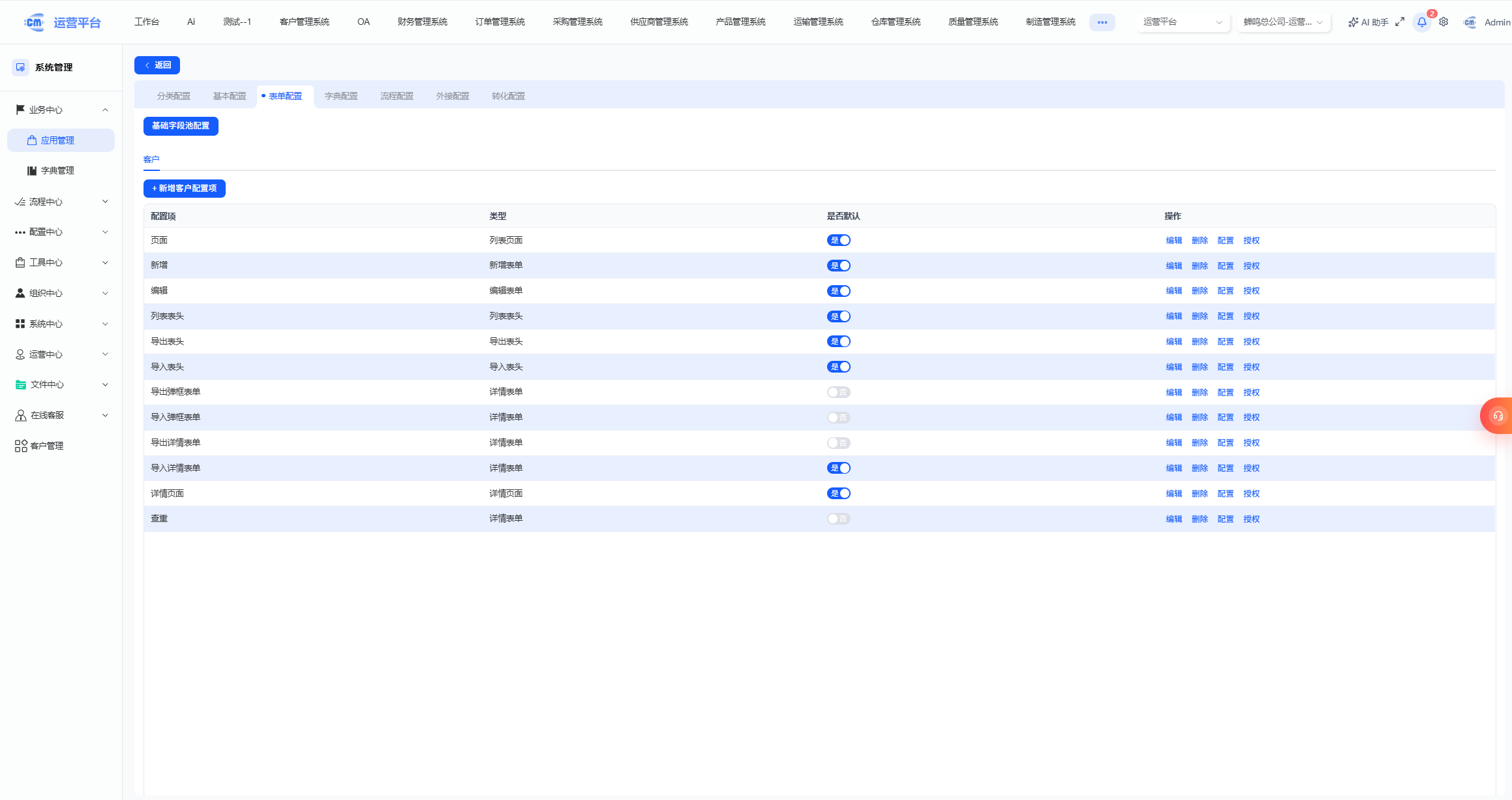Click 配置 link in 详情页面 row
Viewport: 1512px width, 800px height.
[x=1226, y=494]
